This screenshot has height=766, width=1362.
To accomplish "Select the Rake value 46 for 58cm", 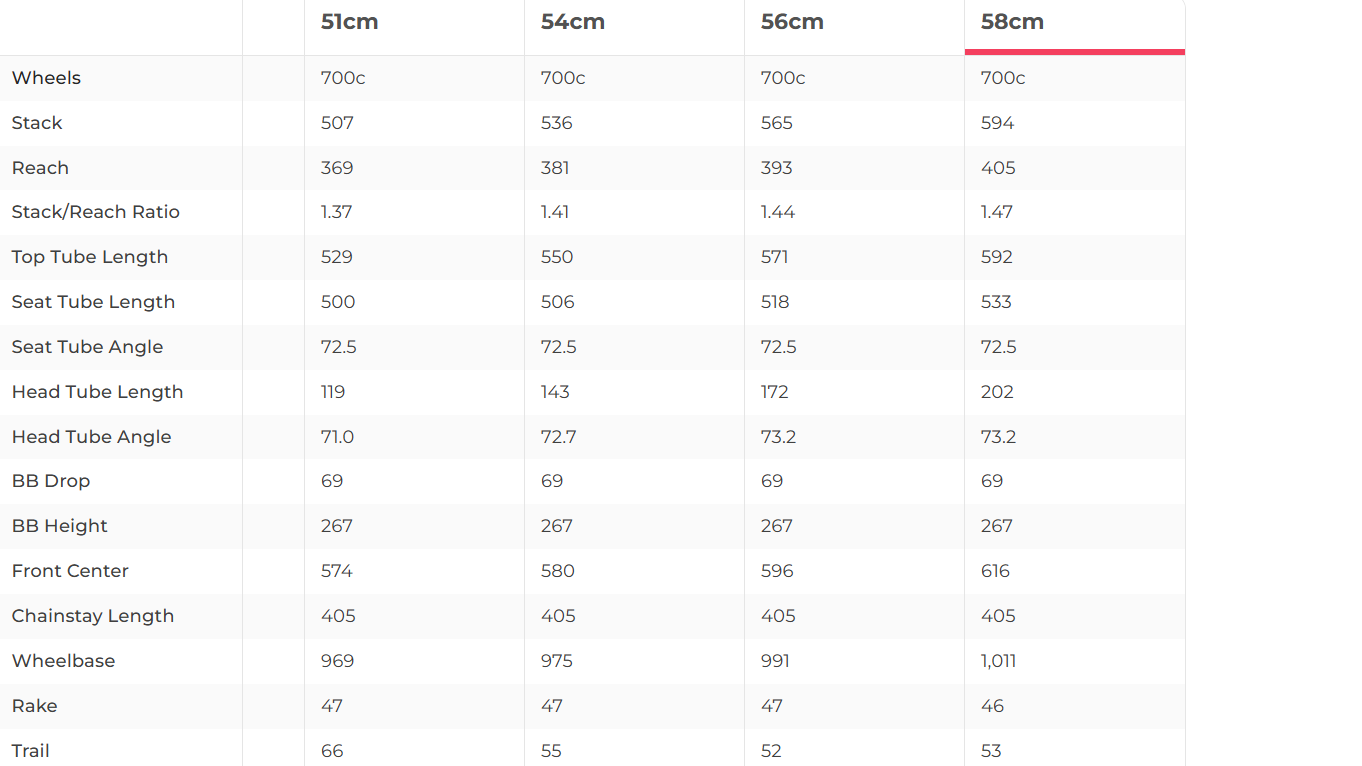I will click(x=992, y=706).
